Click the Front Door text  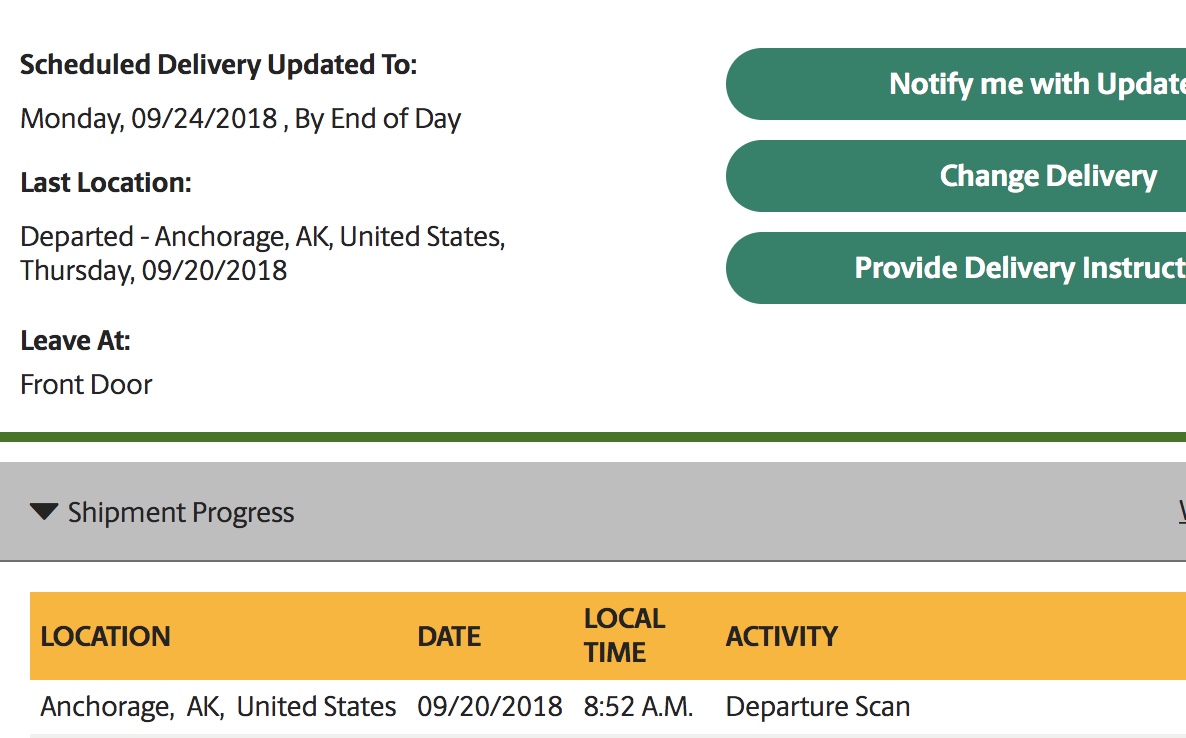(x=86, y=385)
